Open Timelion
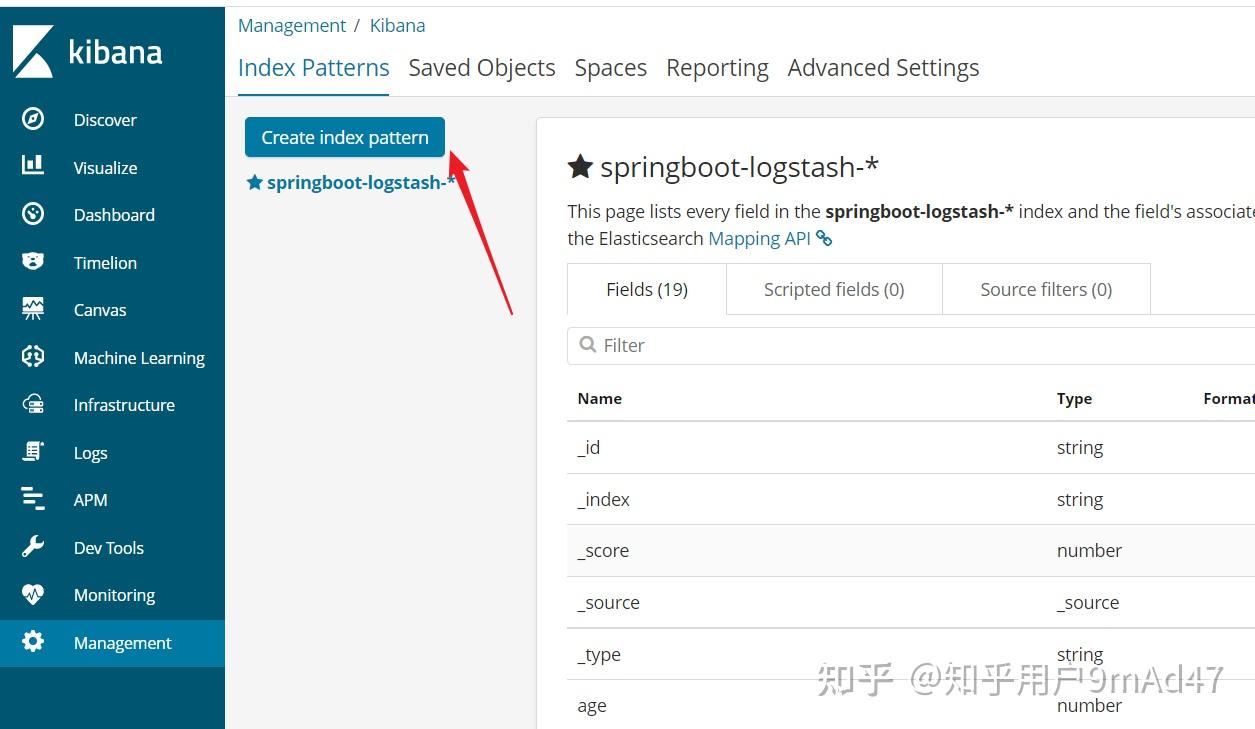The width and height of the screenshot is (1255, 729). click(104, 262)
